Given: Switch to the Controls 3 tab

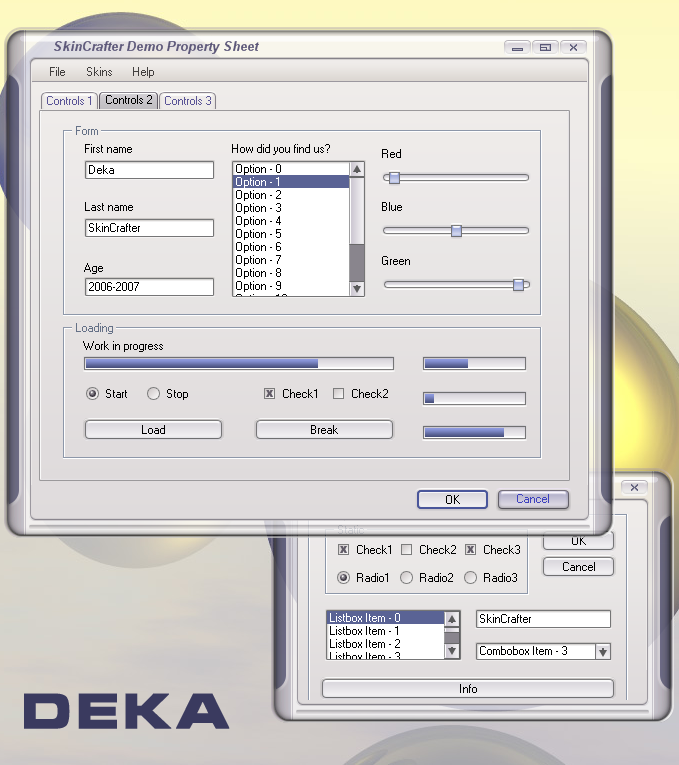Looking at the screenshot, I should click(x=188, y=101).
